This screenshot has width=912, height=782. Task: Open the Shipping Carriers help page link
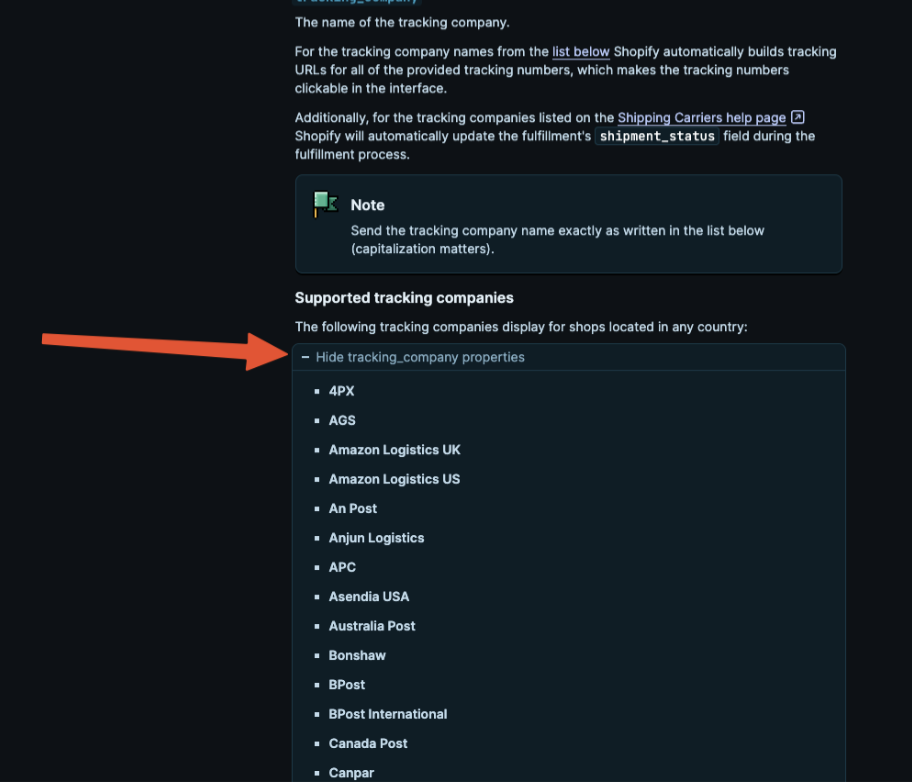(x=701, y=118)
